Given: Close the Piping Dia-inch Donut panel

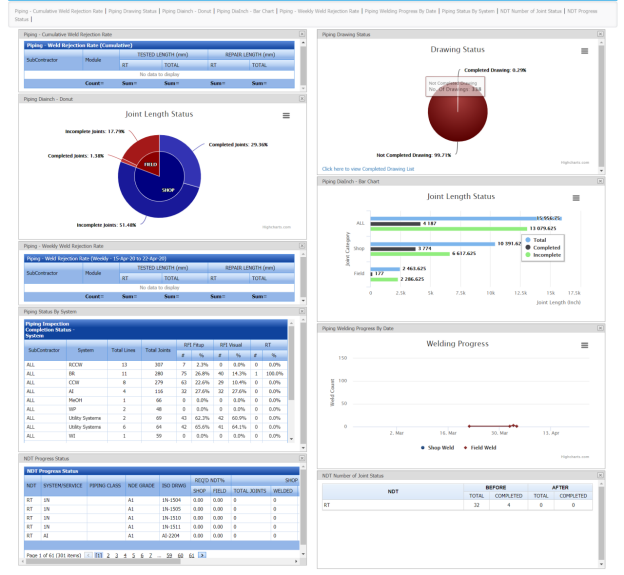Looking at the screenshot, I should pyautogui.click(x=302, y=99).
